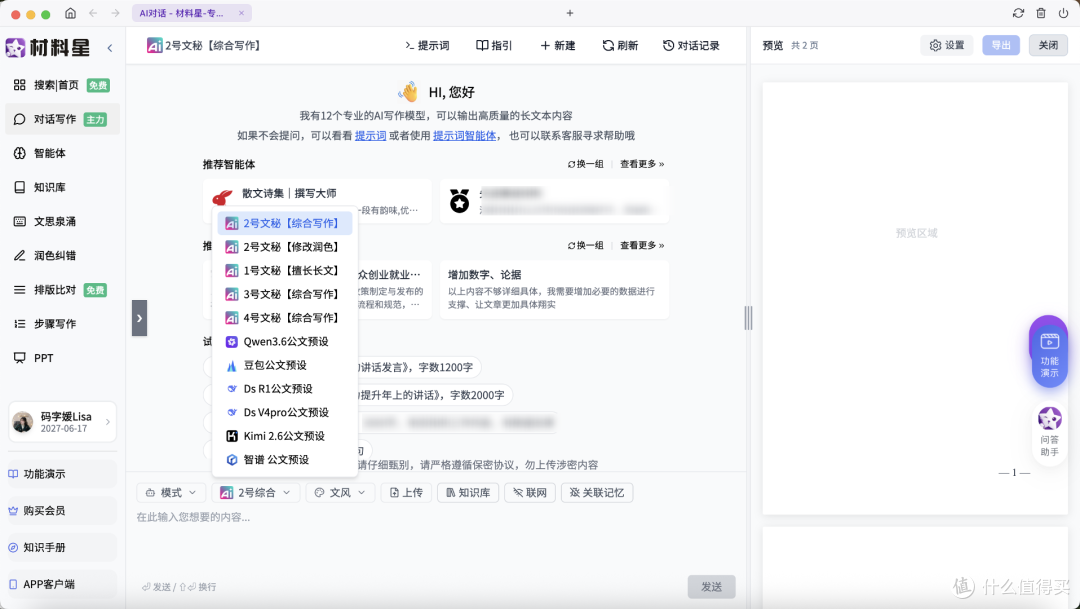Click the refresh icon in title bar
Screen dimensions: 1080x609
(1018, 13)
